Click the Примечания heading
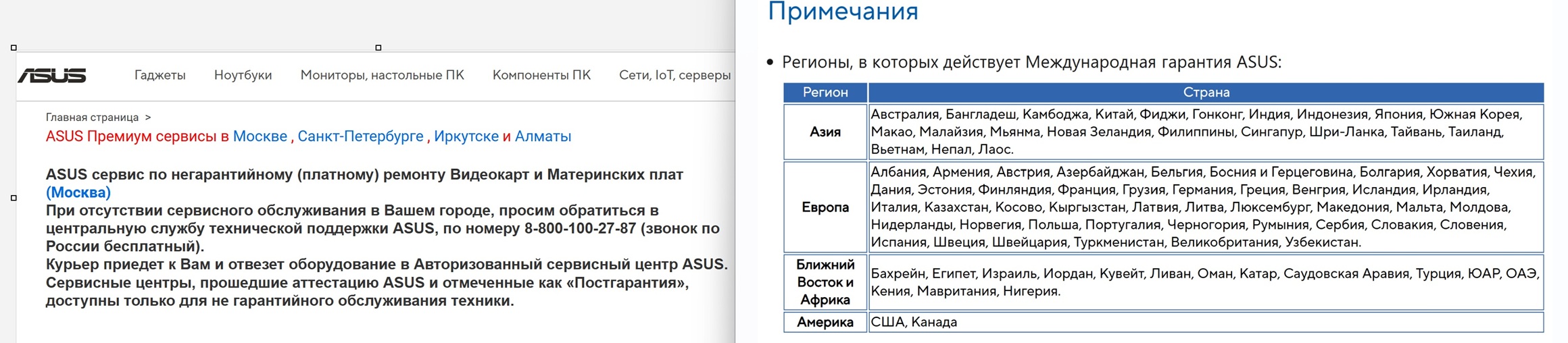This screenshot has width=1568, height=343. (x=843, y=11)
